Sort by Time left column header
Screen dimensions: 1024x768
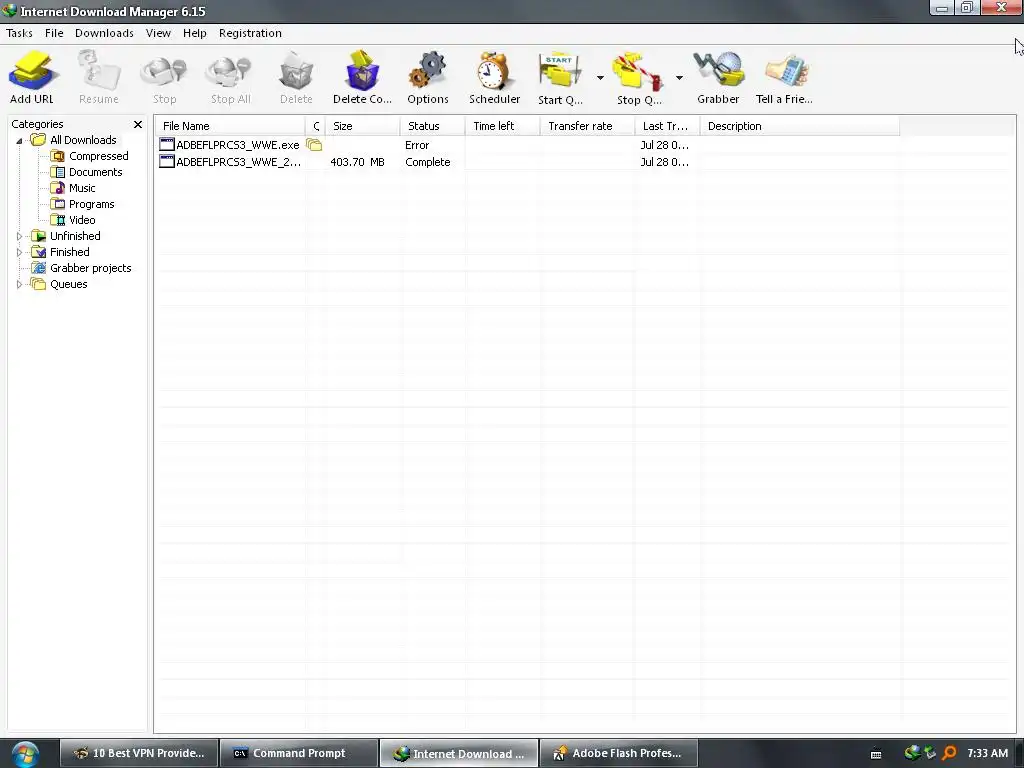click(x=503, y=125)
